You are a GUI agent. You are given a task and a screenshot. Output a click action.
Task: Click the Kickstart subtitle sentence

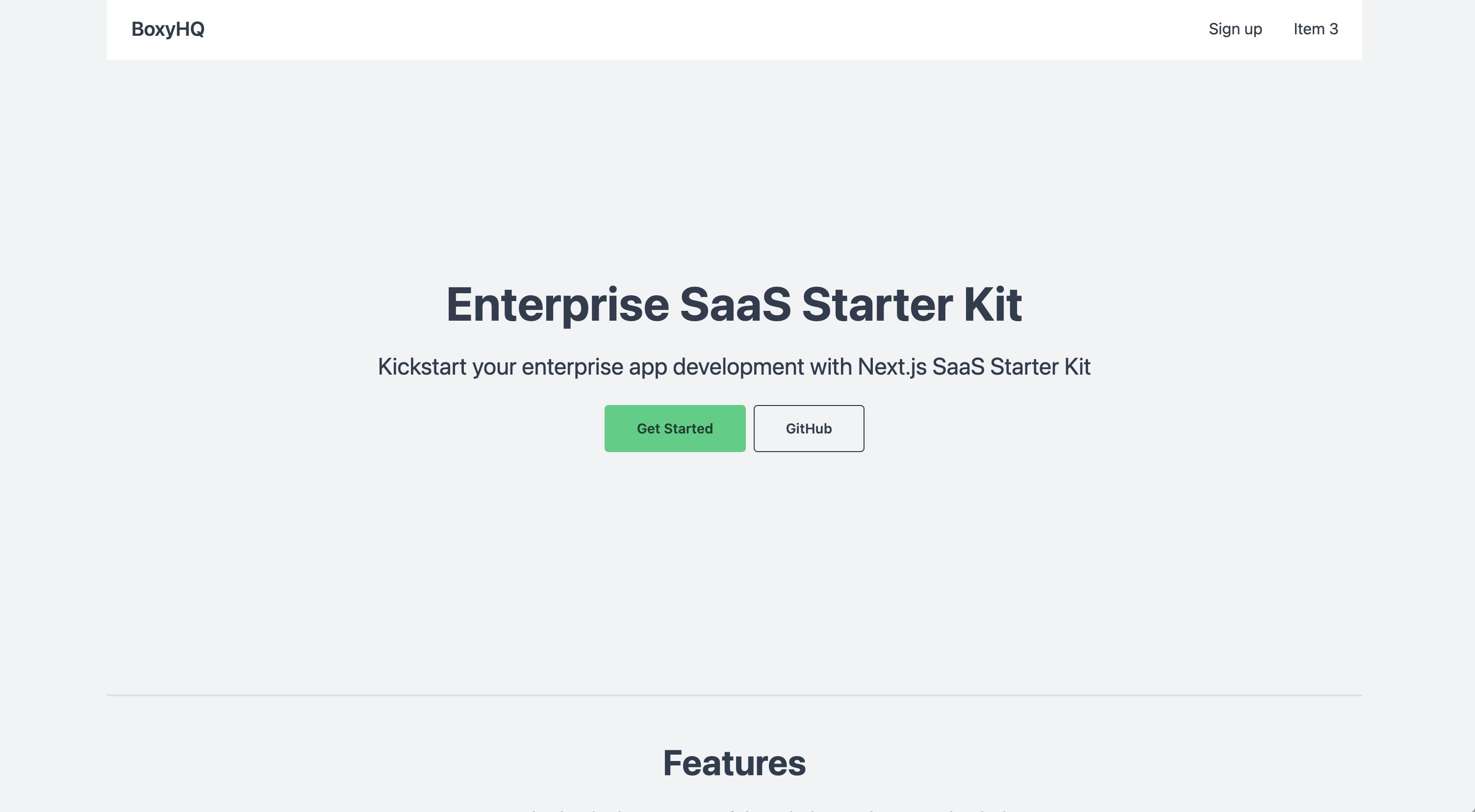734,366
